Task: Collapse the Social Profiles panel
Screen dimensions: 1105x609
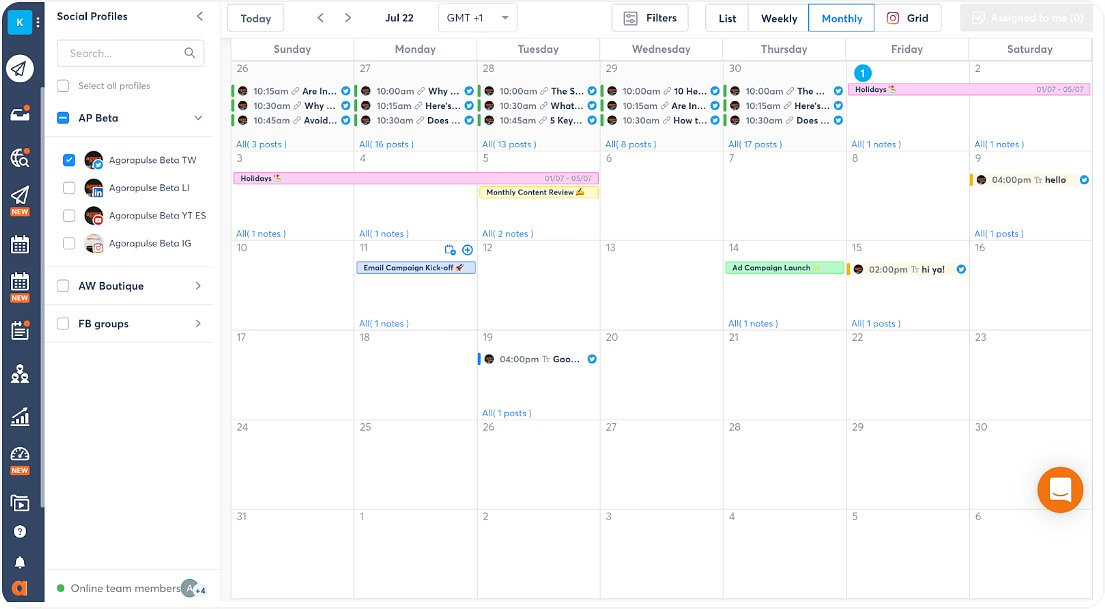Action: pyautogui.click(x=199, y=17)
